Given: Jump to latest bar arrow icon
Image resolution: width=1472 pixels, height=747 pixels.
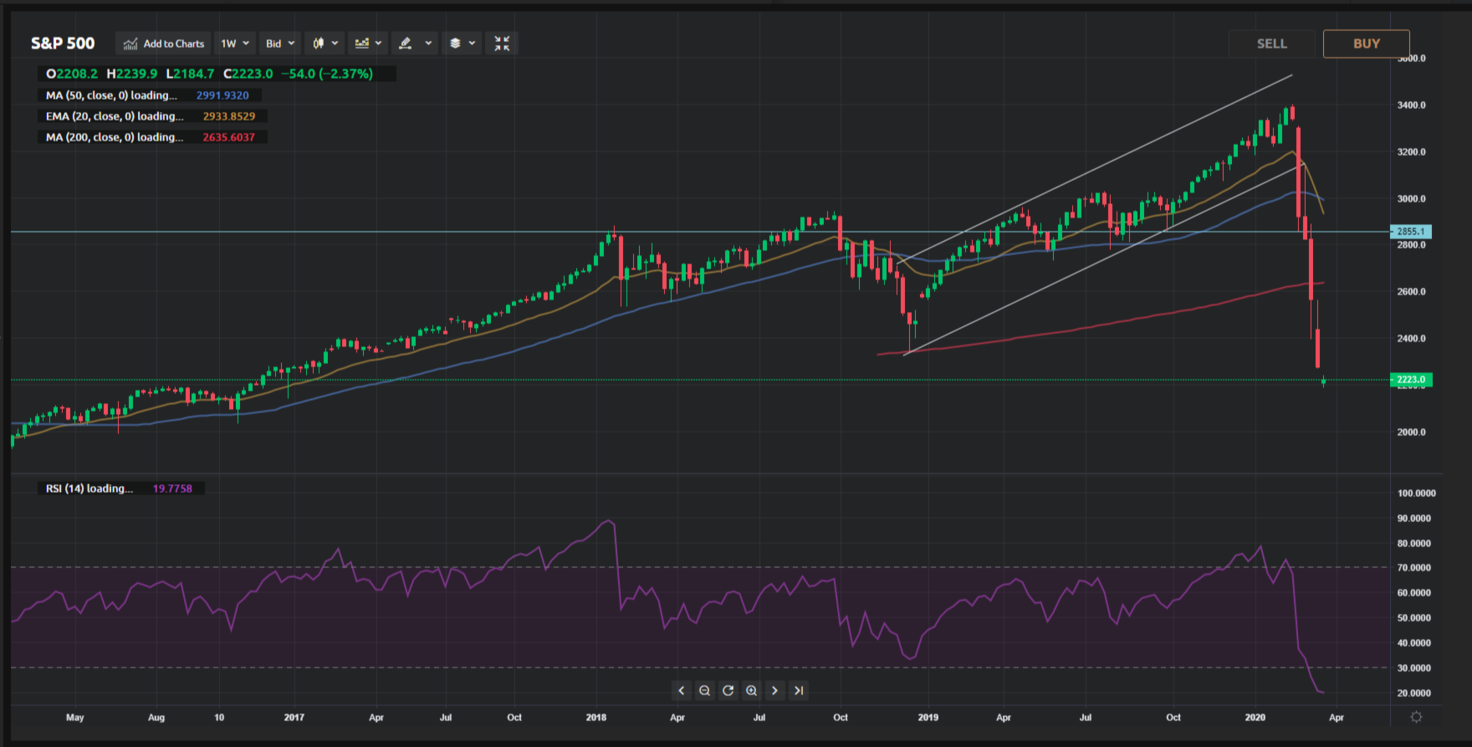Looking at the screenshot, I should click(799, 690).
